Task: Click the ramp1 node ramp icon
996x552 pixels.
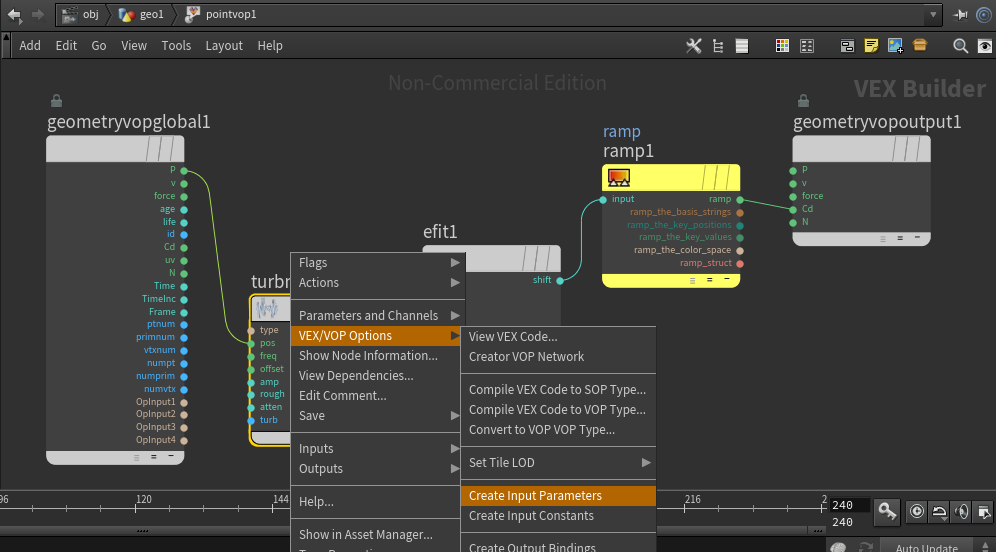Action: [619, 177]
